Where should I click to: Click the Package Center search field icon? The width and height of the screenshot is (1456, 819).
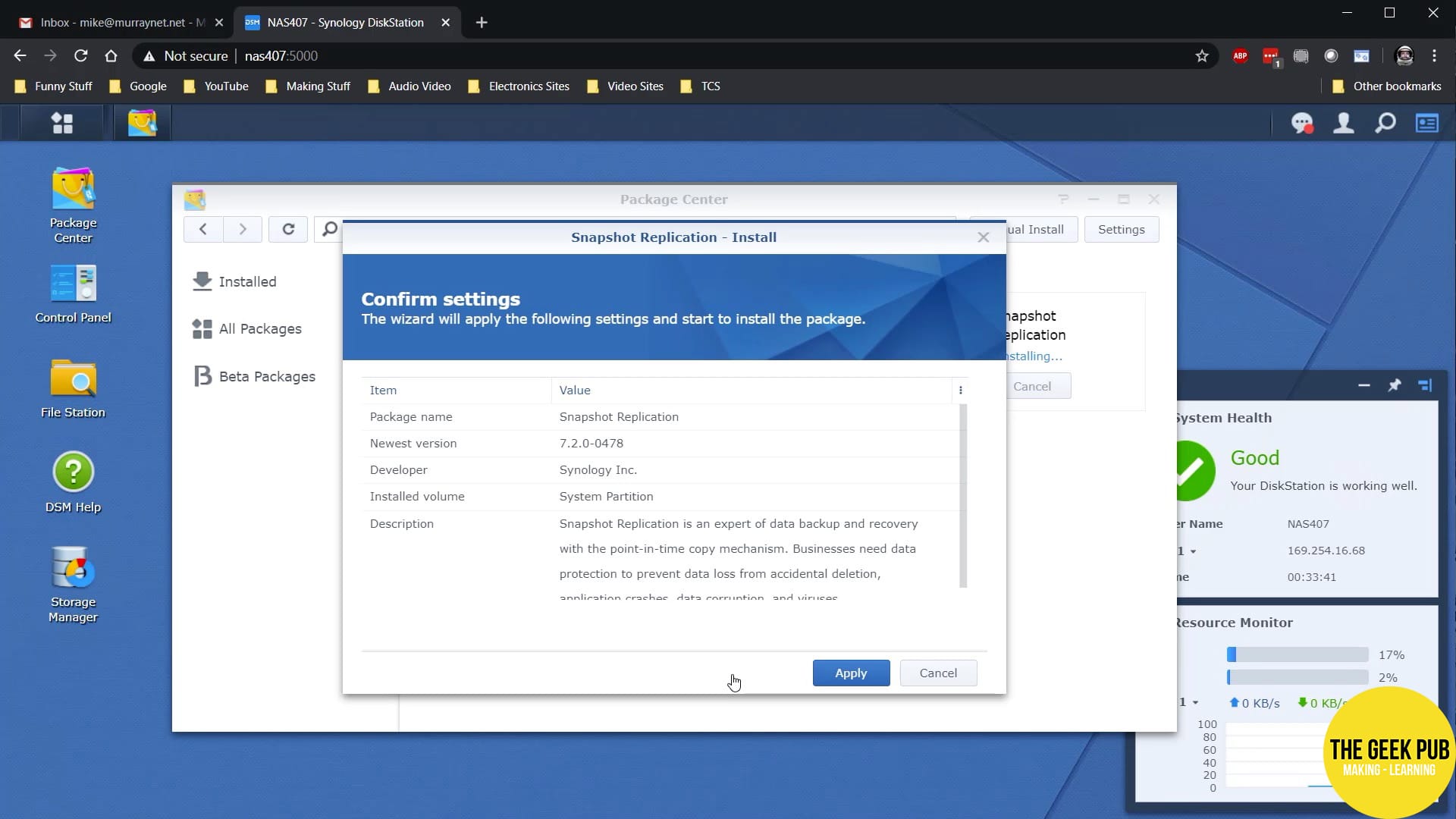tap(330, 229)
